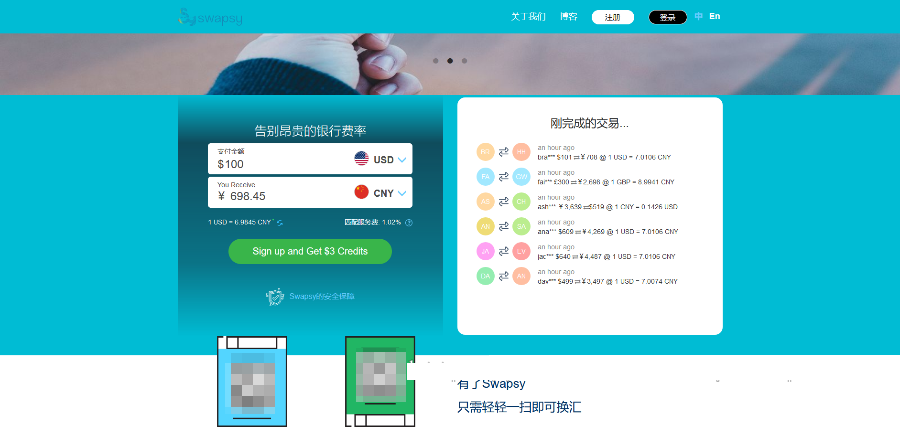This screenshot has height=447, width=900.
Task: Select the ana*** $609 transaction text
Action: pyautogui.click(x=608, y=232)
